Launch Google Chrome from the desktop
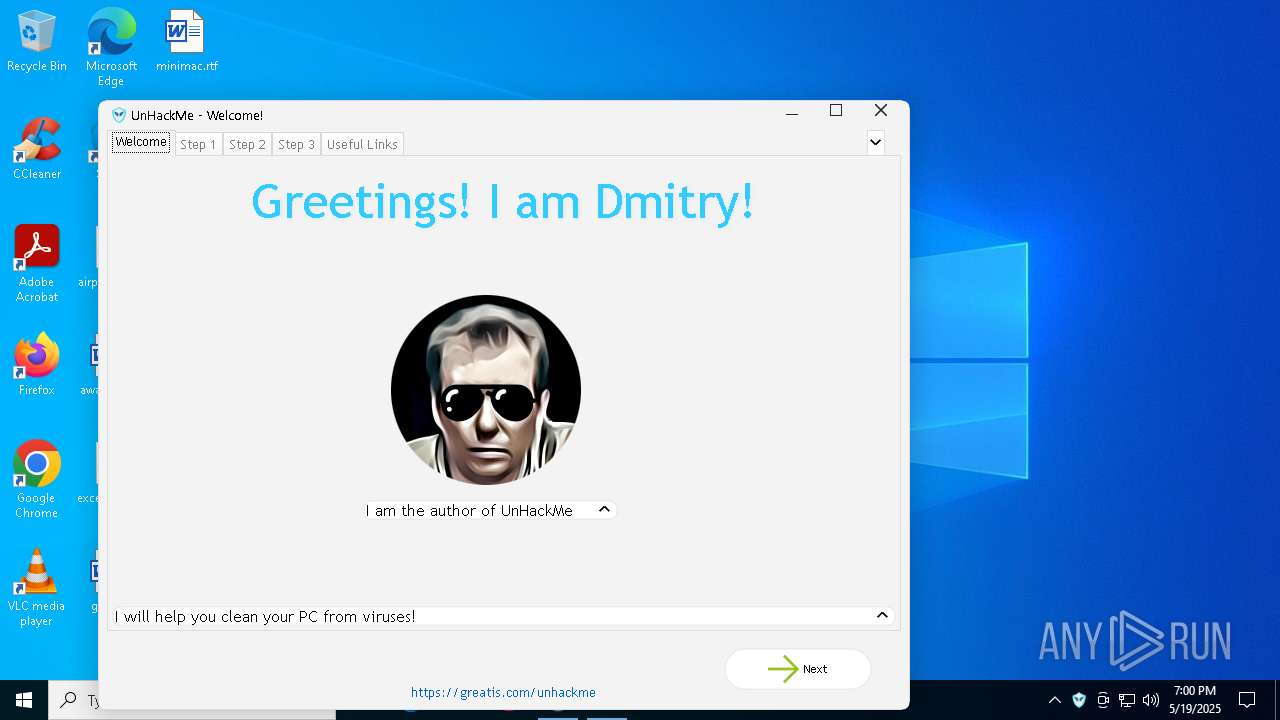Image resolution: width=1280 pixels, height=720 pixels. click(37, 480)
